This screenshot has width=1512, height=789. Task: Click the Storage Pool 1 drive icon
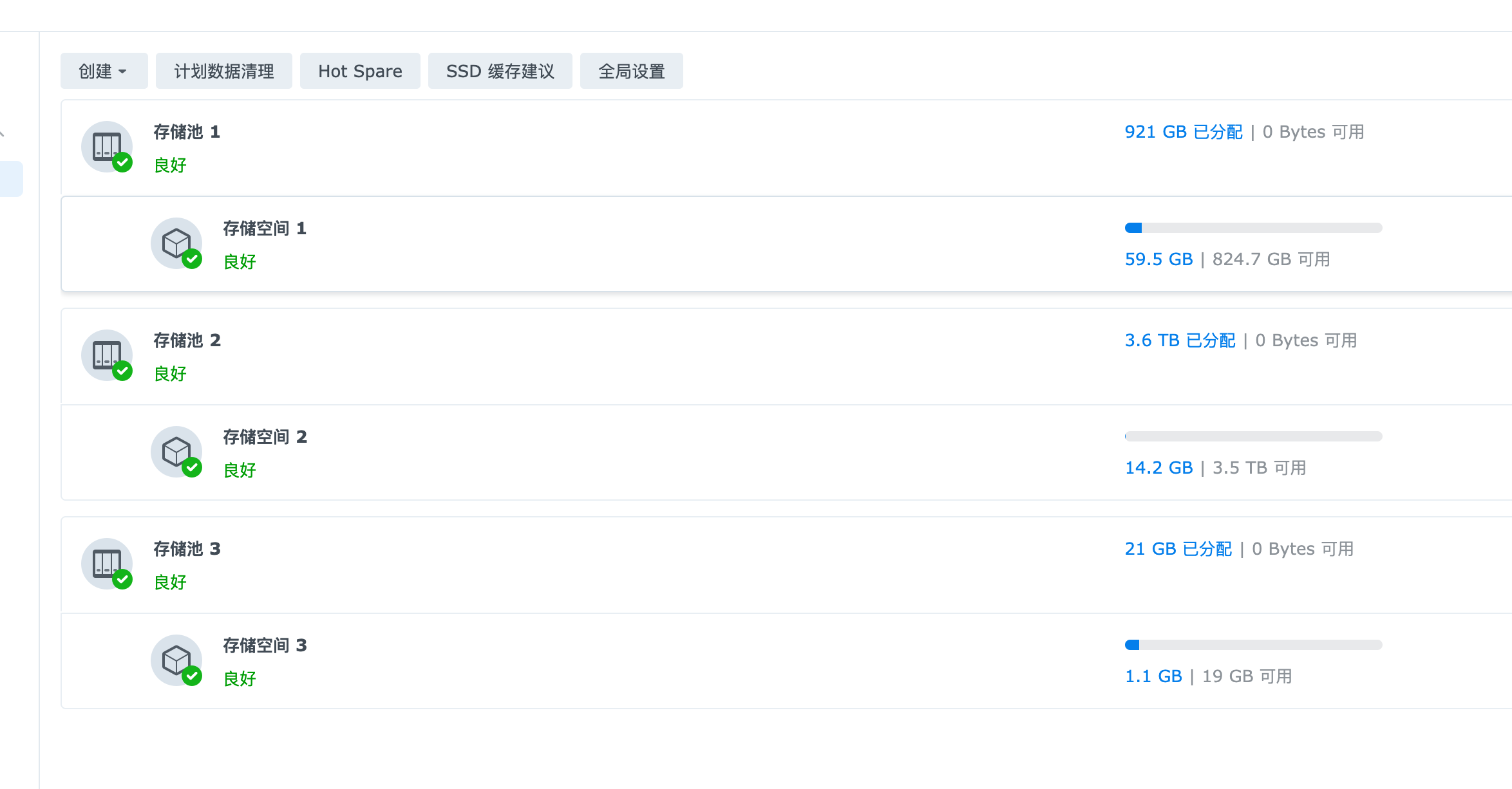106,146
